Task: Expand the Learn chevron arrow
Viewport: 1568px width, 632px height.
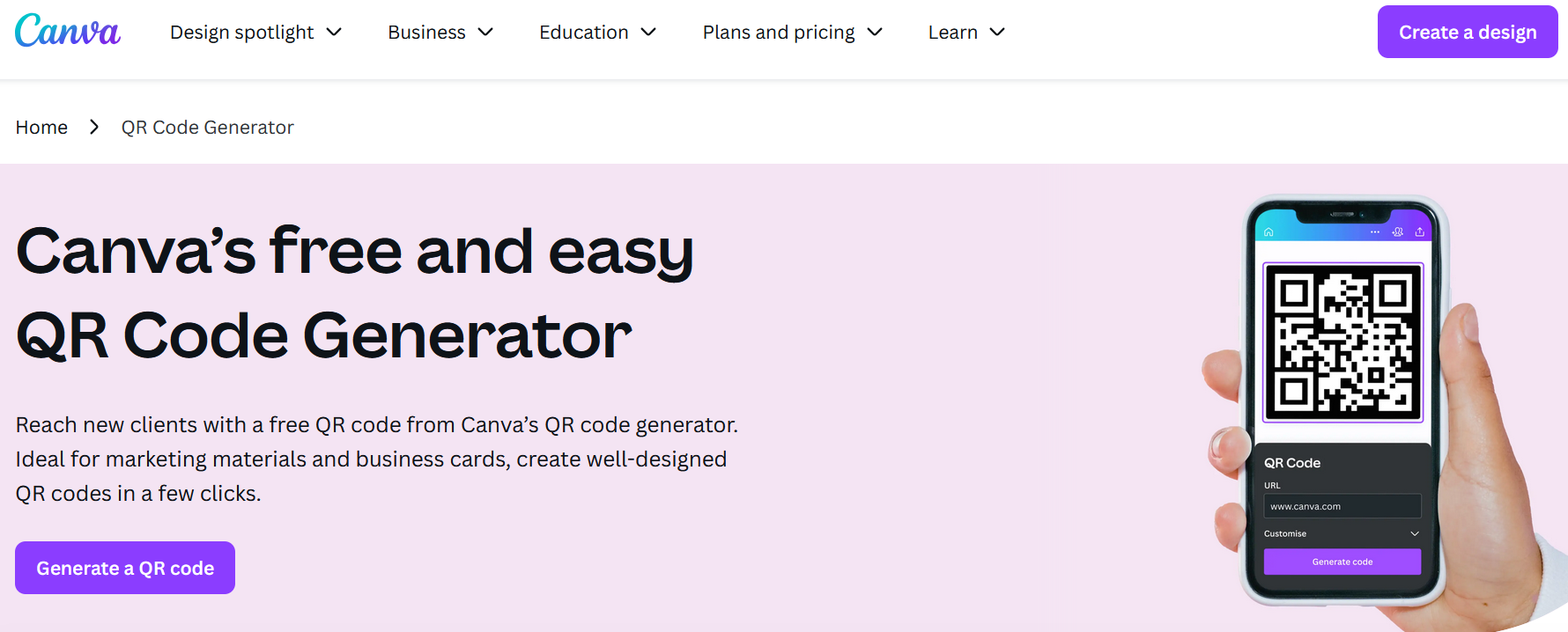Action: pos(997,33)
